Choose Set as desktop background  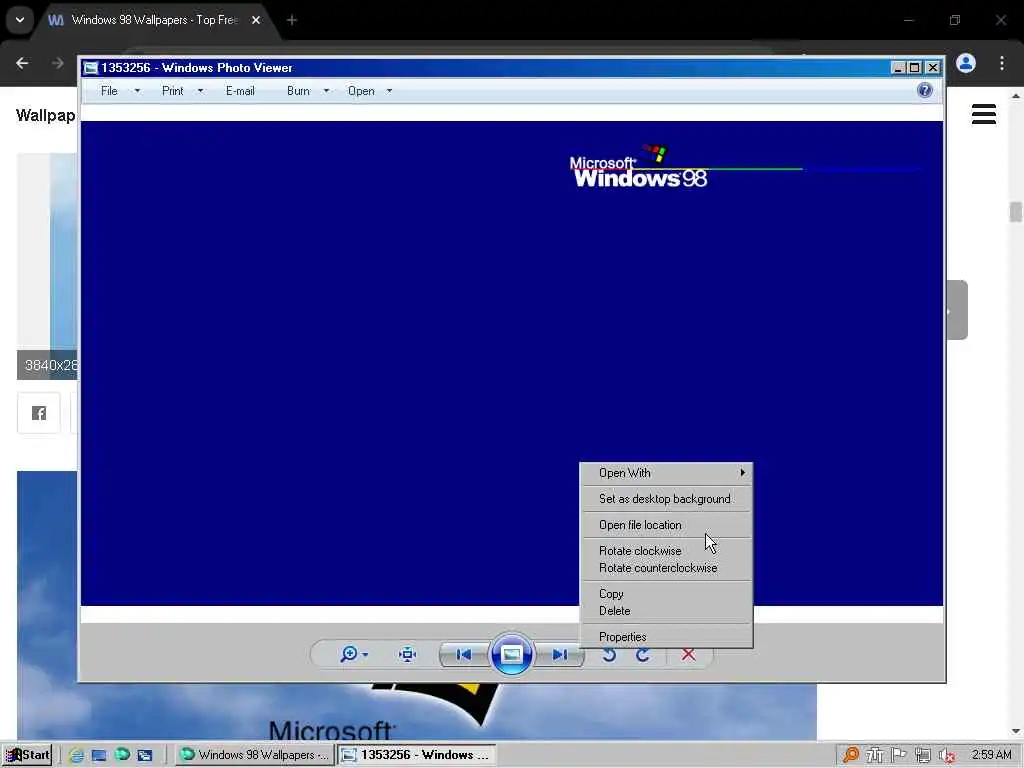coord(666,499)
